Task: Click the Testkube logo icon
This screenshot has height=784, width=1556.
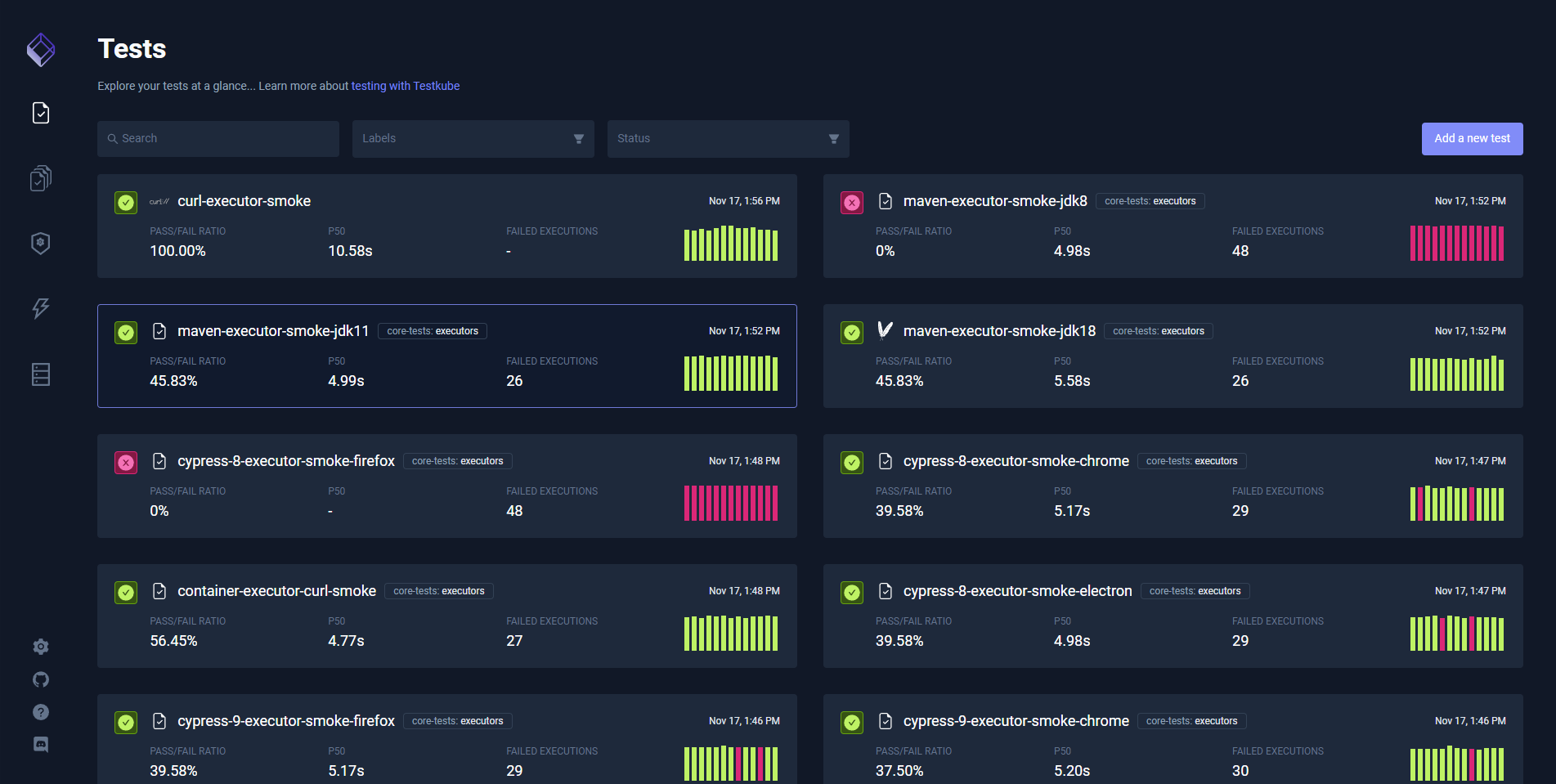Action: coord(41,50)
